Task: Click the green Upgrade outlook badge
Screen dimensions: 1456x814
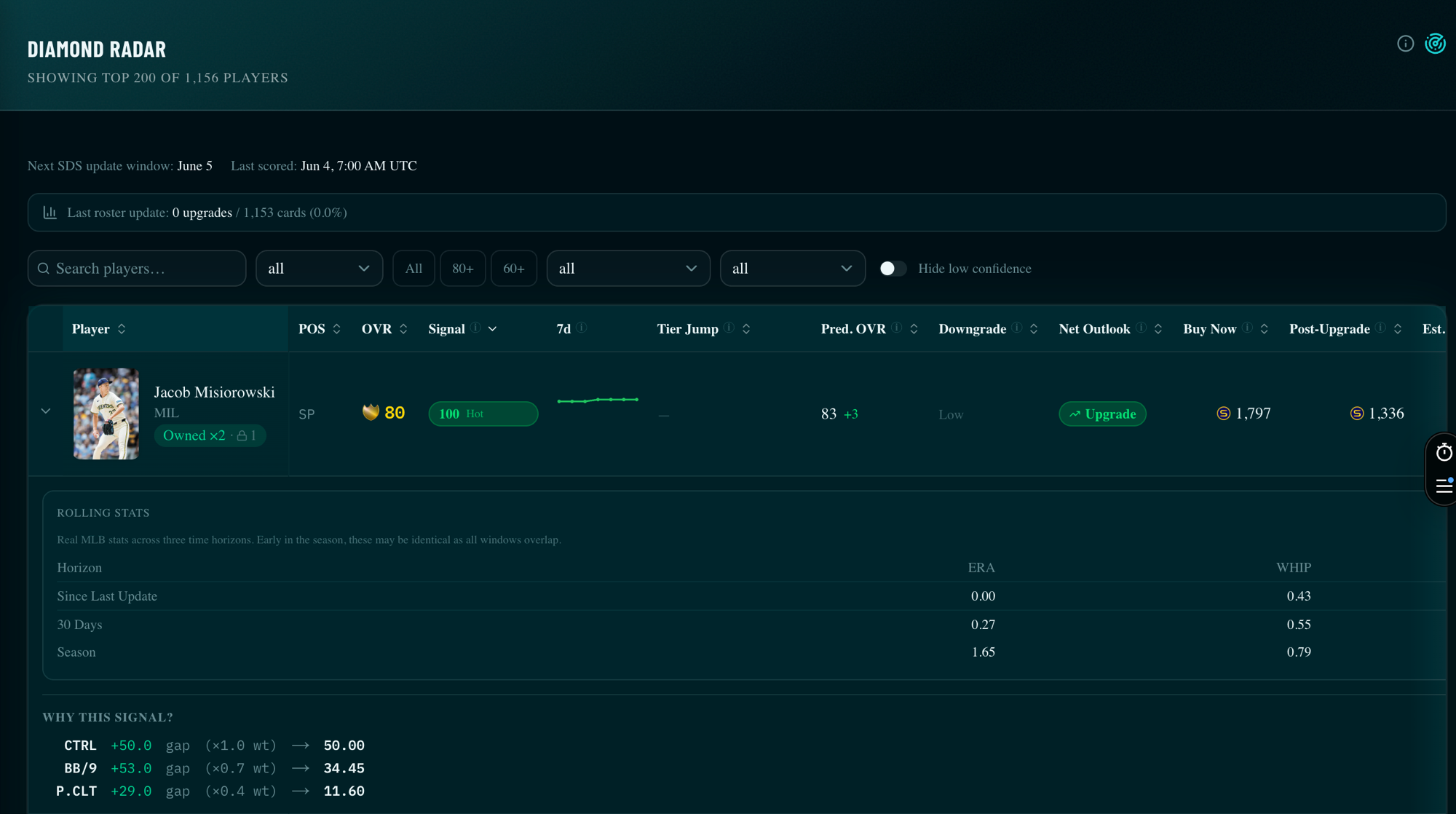Action: tap(1102, 414)
